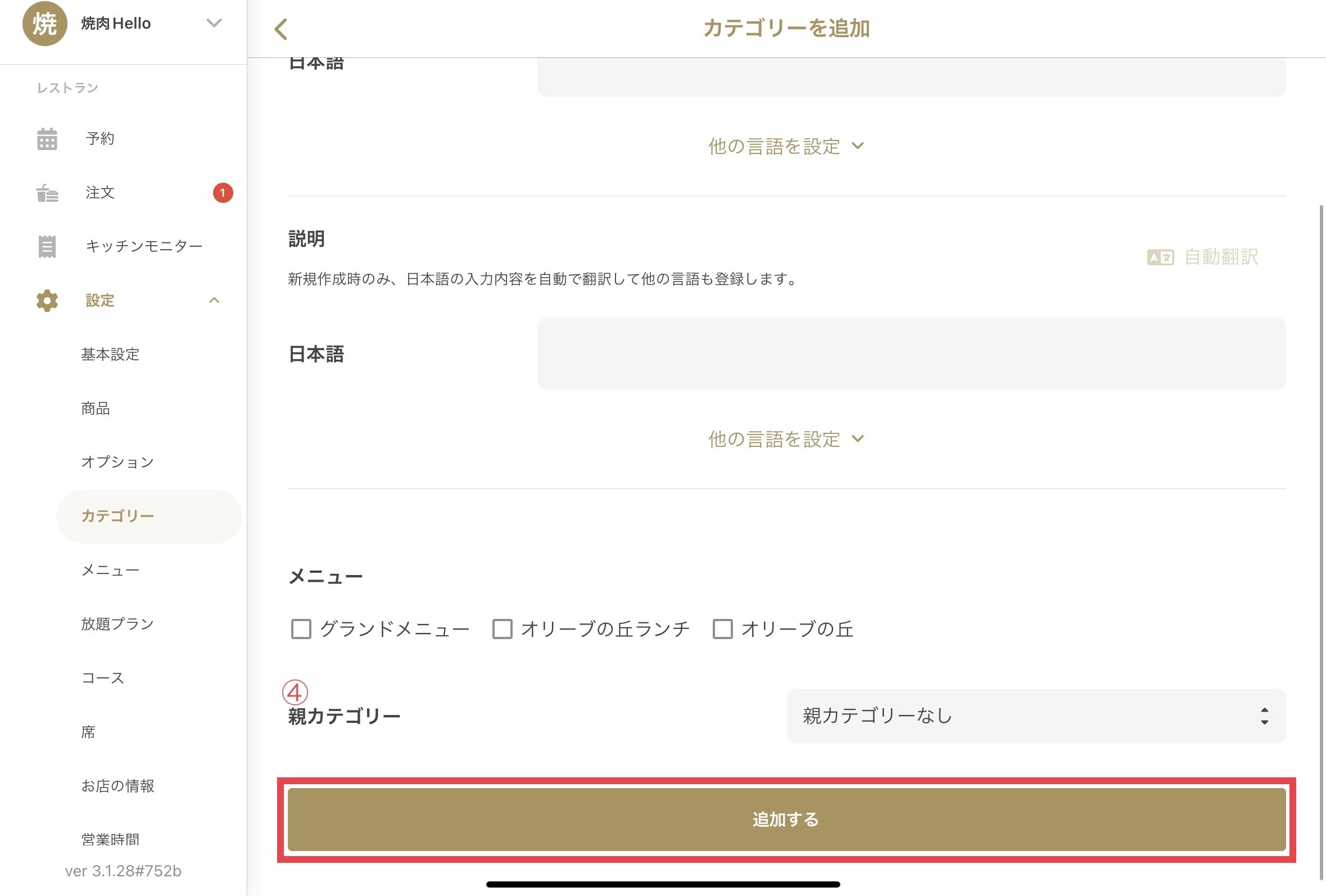Collapse the 設定 section chevron
The height and width of the screenshot is (896, 1326).
(214, 301)
